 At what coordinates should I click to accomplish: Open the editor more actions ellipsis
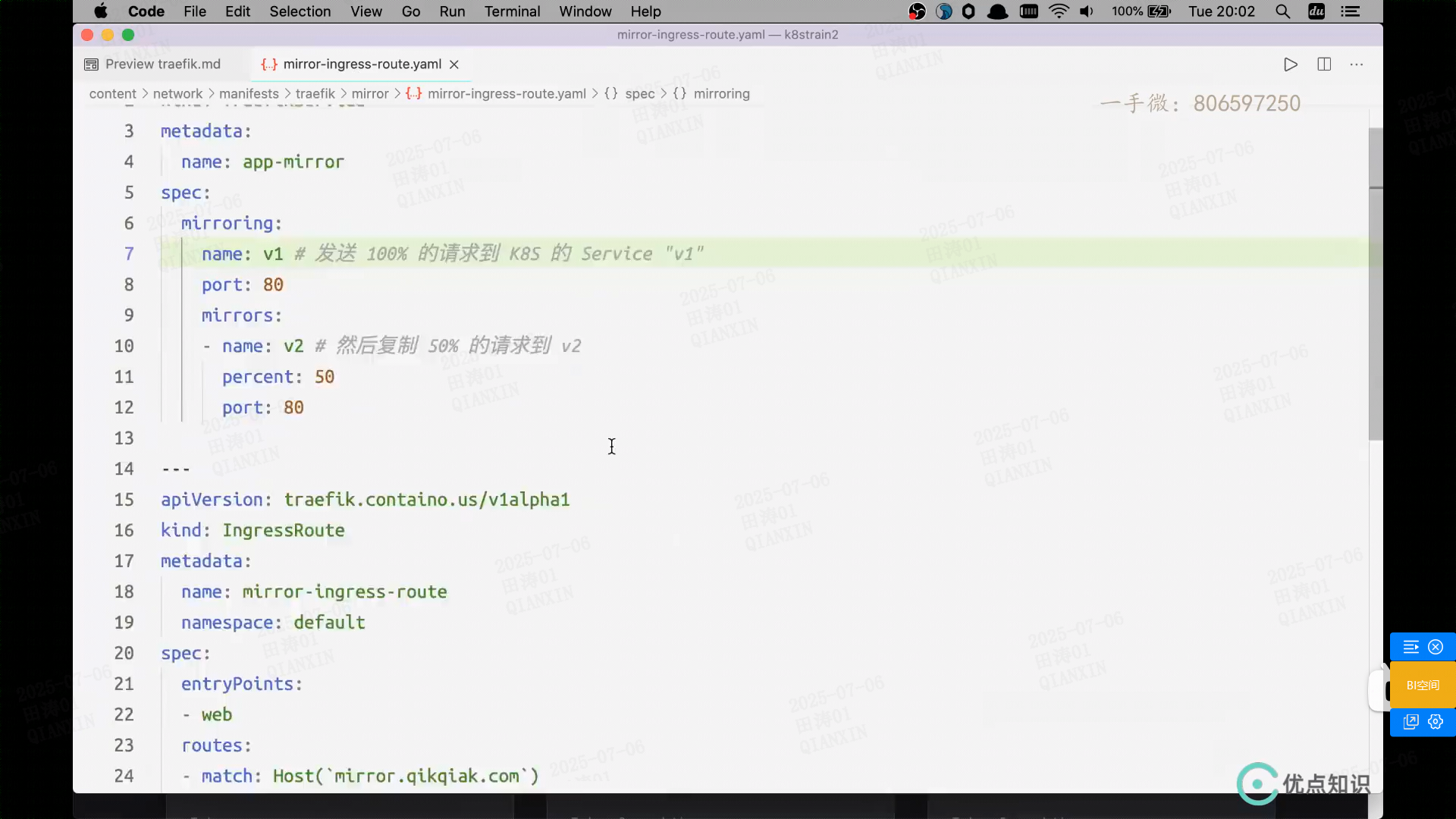[1357, 64]
